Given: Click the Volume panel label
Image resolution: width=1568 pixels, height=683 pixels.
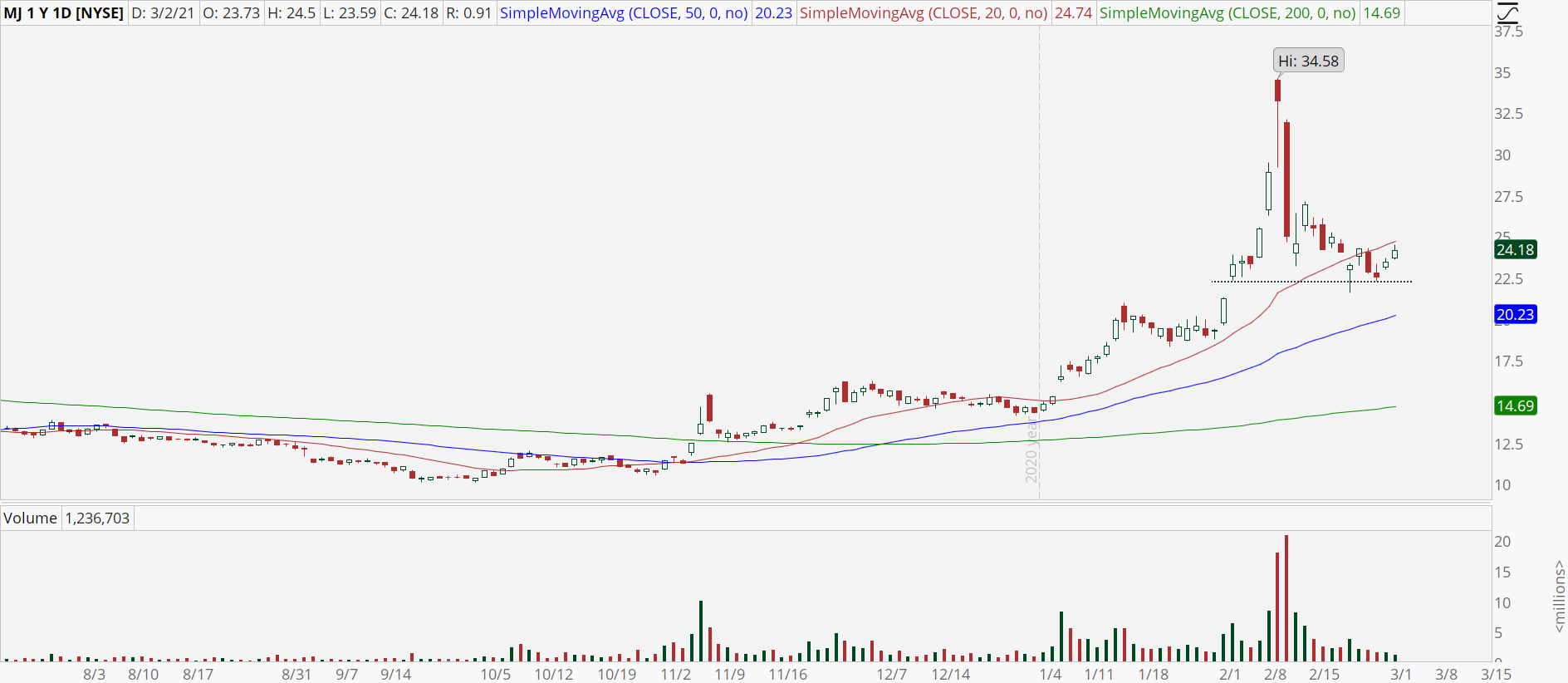Looking at the screenshot, I should [x=30, y=518].
